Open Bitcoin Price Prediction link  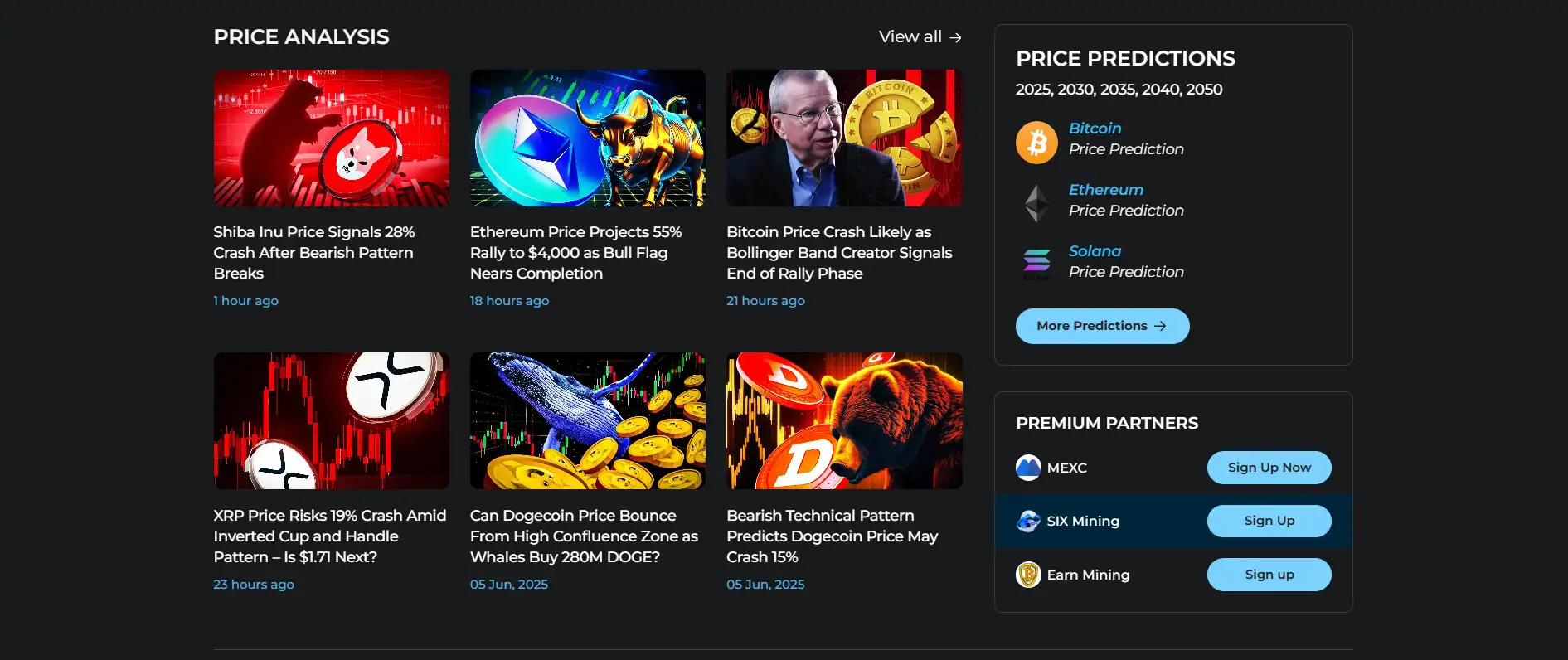click(1125, 139)
